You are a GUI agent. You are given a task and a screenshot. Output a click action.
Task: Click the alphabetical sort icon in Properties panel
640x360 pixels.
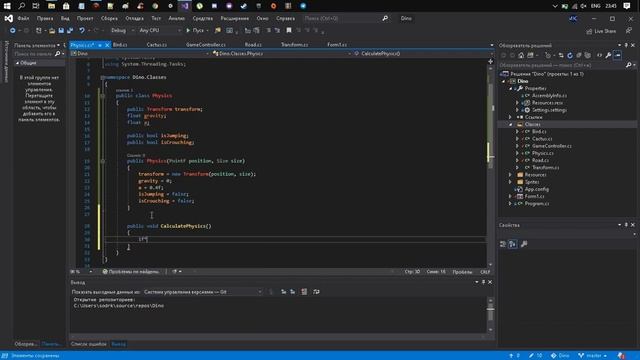coord(513,244)
